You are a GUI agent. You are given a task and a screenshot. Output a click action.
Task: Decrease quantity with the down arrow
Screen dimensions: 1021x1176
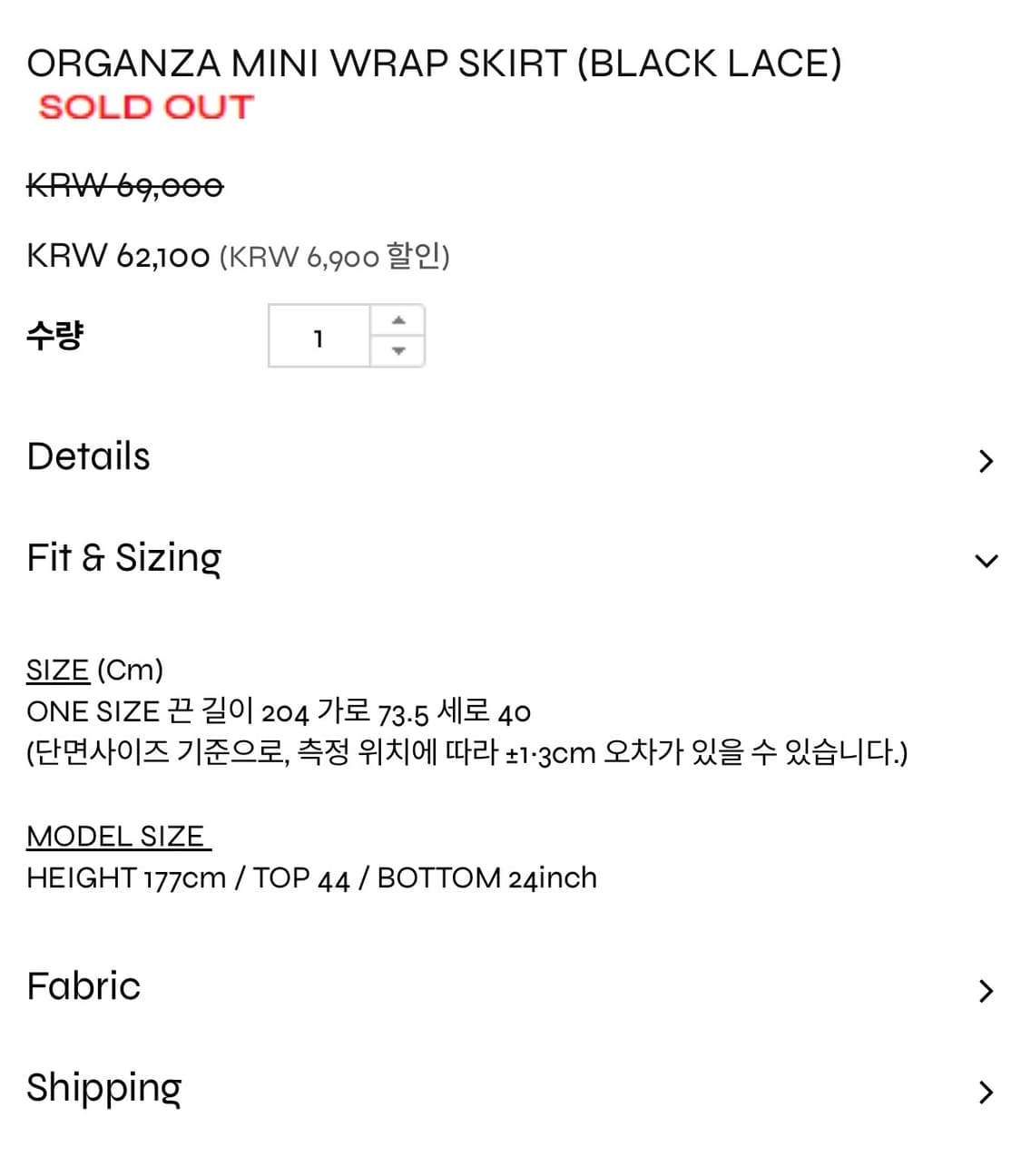click(398, 351)
